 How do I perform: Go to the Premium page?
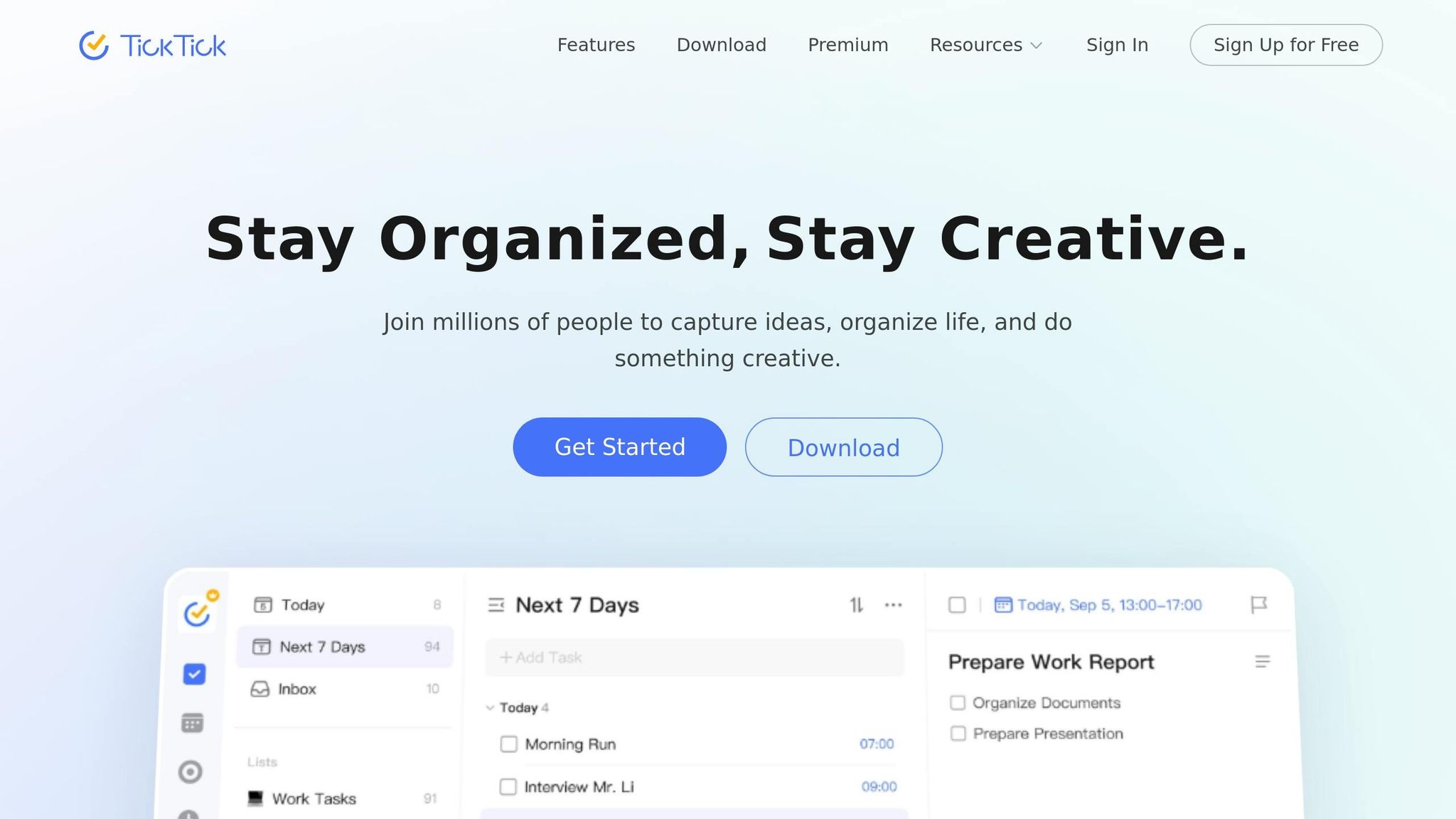click(848, 45)
